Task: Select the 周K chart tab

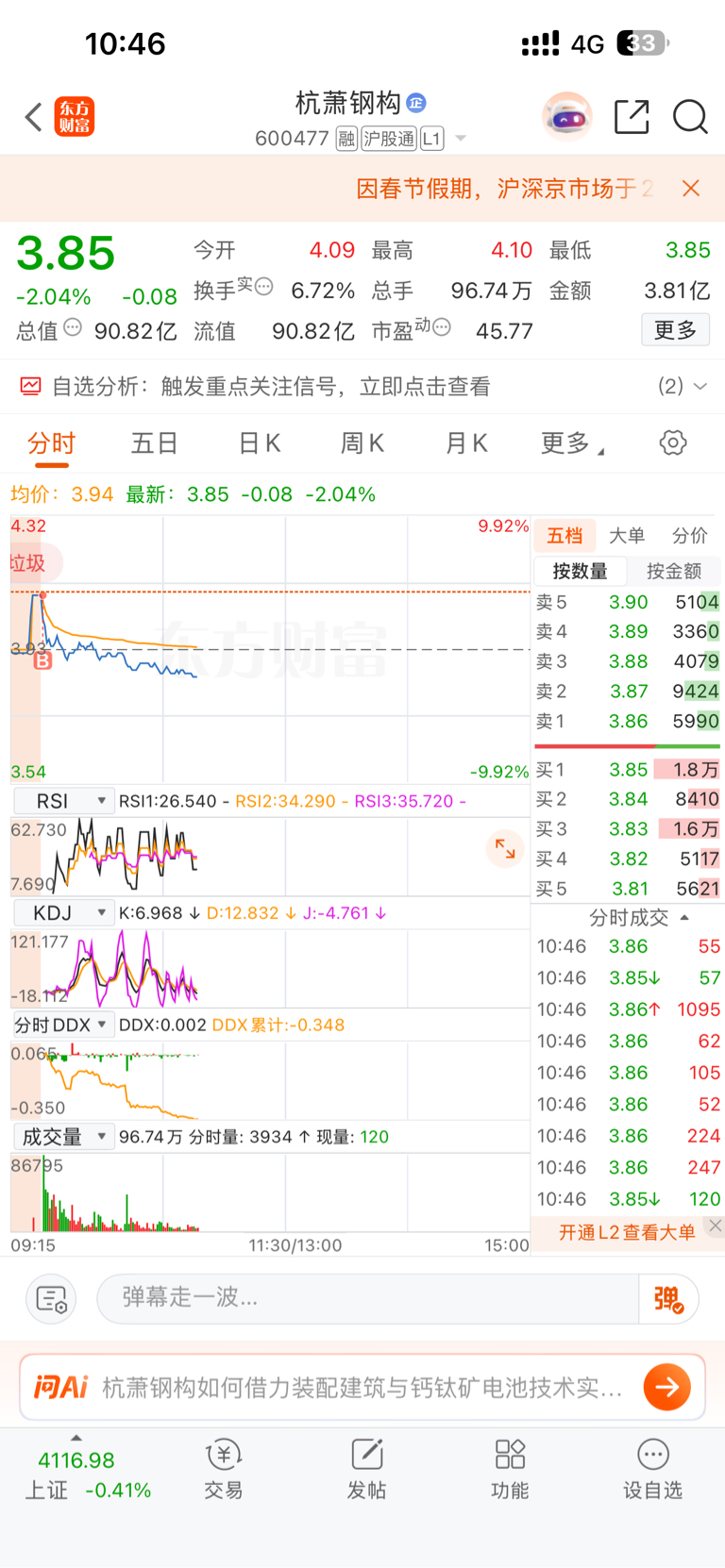Action: pos(362,442)
